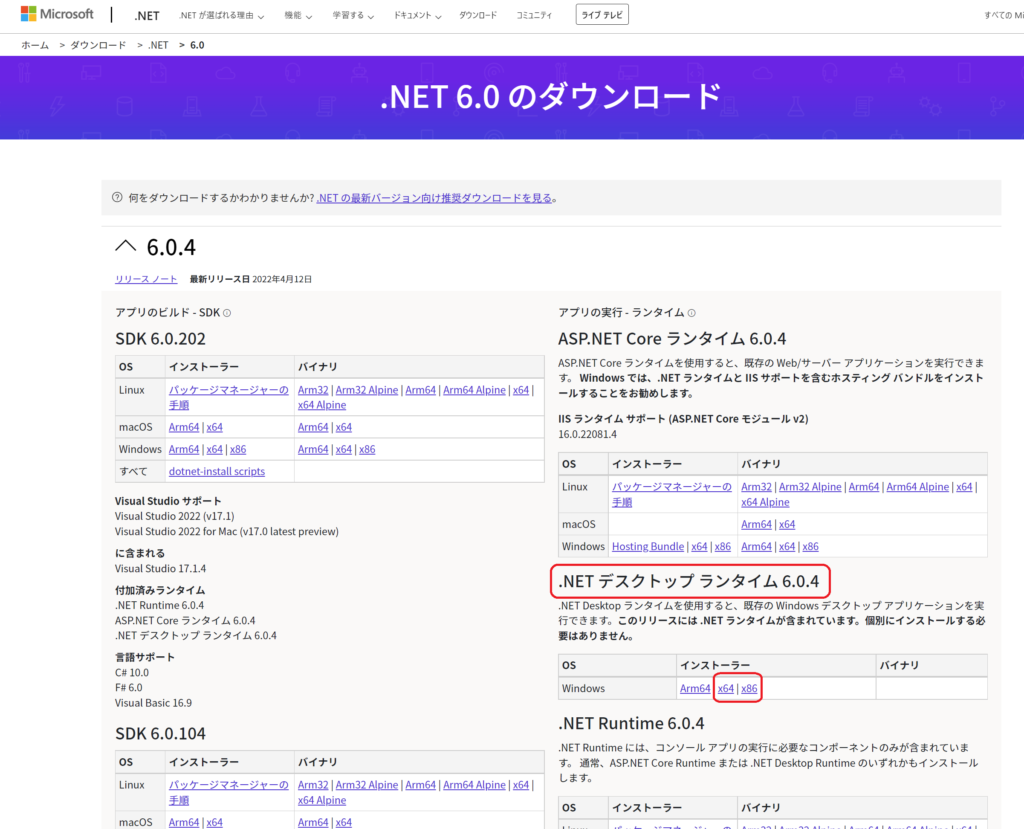Download SDK 6.0.104 Linux Arm32 binary
Viewport: 1024px width, 829px height.
click(x=313, y=785)
